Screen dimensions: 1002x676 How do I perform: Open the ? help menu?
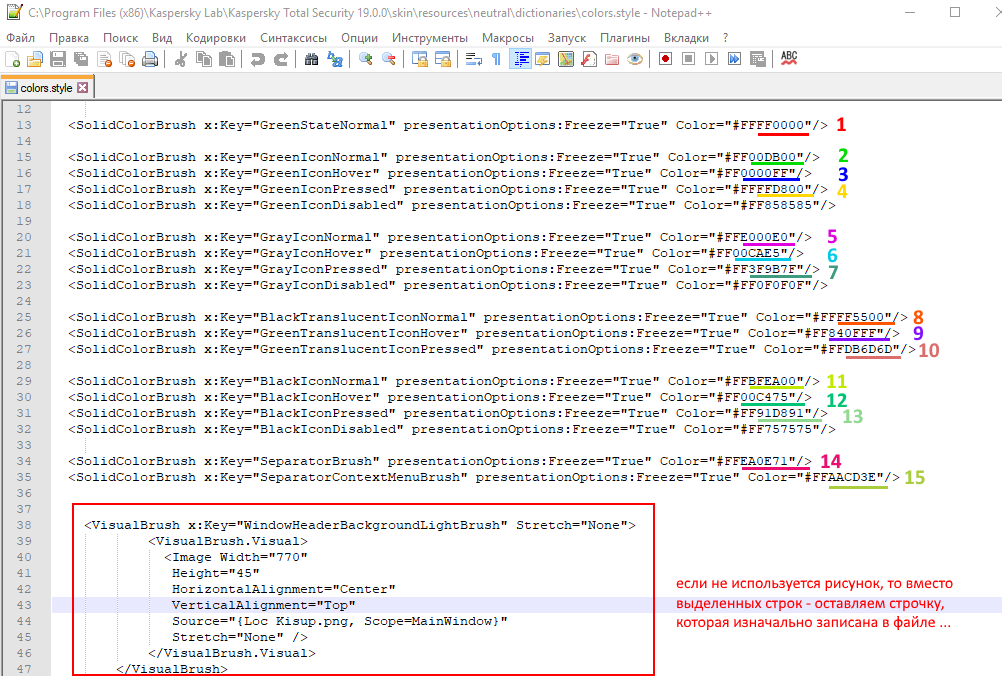(725, 38)
